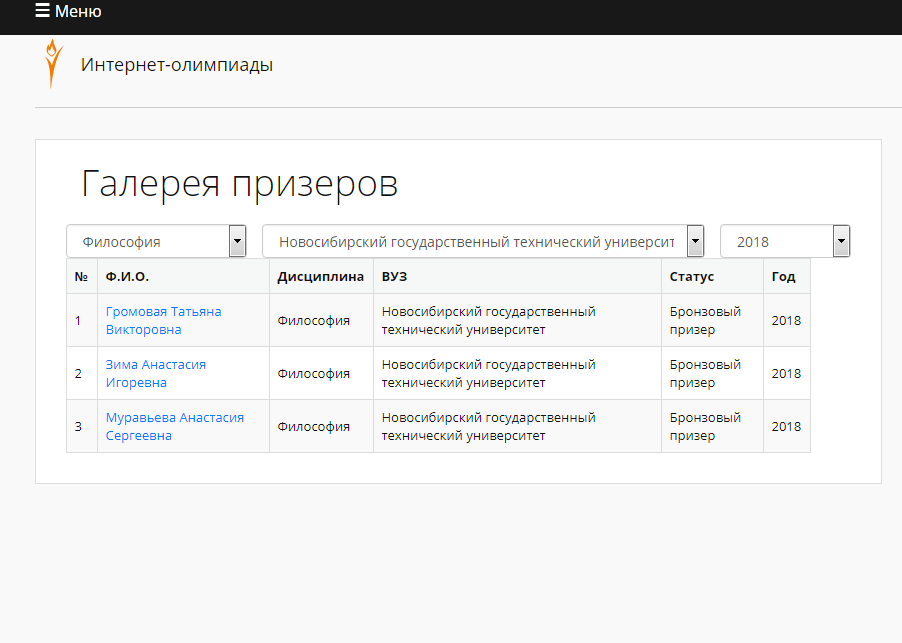Click year 2018 in Муравьева row
Viewport: 902px width, 643px height.
pyautogui.click(x=787, y=426)
